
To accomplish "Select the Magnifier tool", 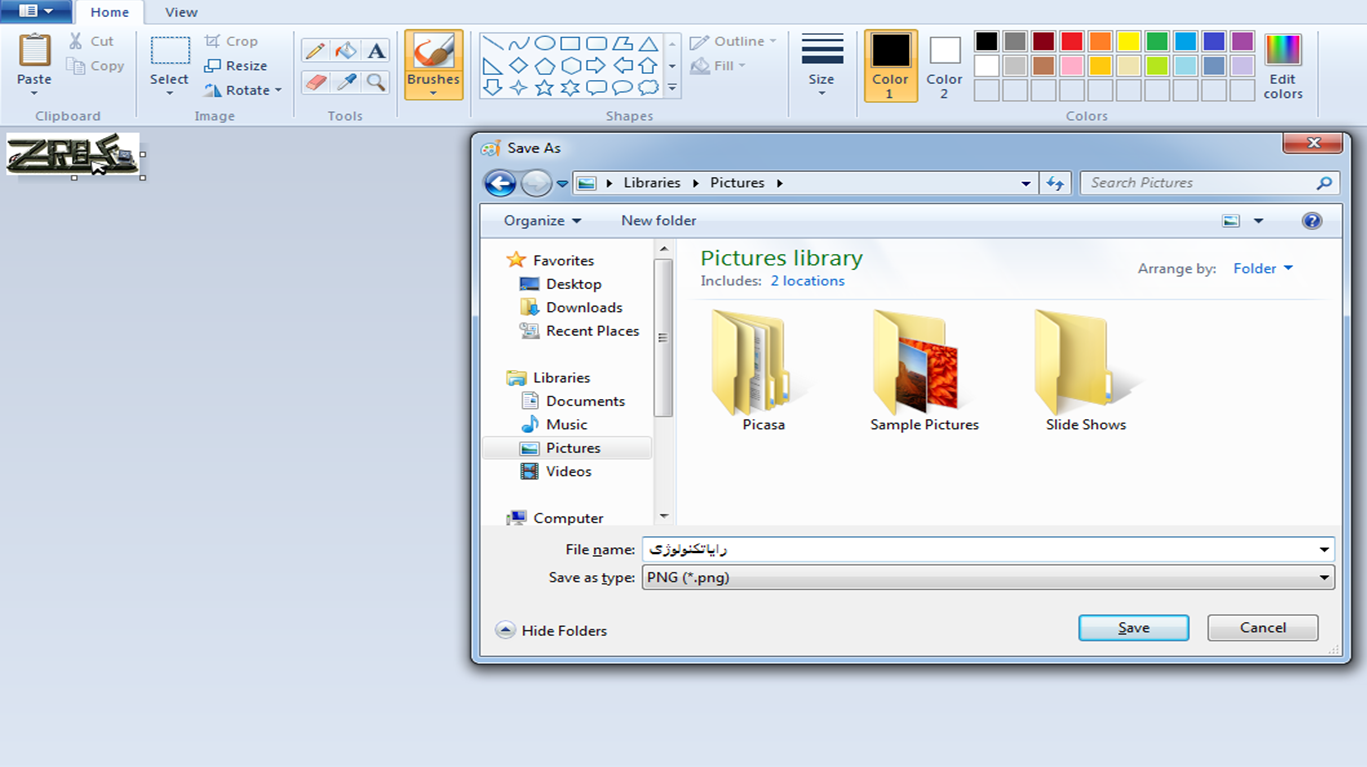I will tap(376, 82).
